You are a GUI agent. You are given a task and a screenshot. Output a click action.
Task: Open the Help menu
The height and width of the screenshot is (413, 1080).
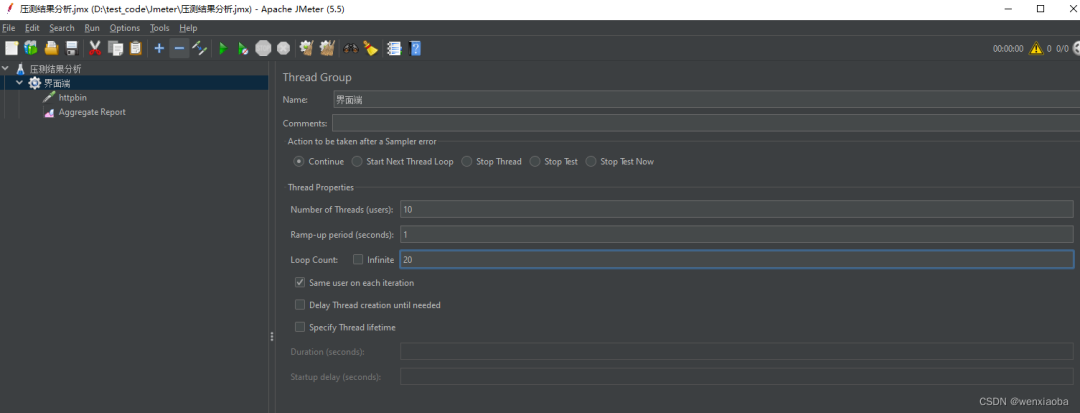[188, 28]
